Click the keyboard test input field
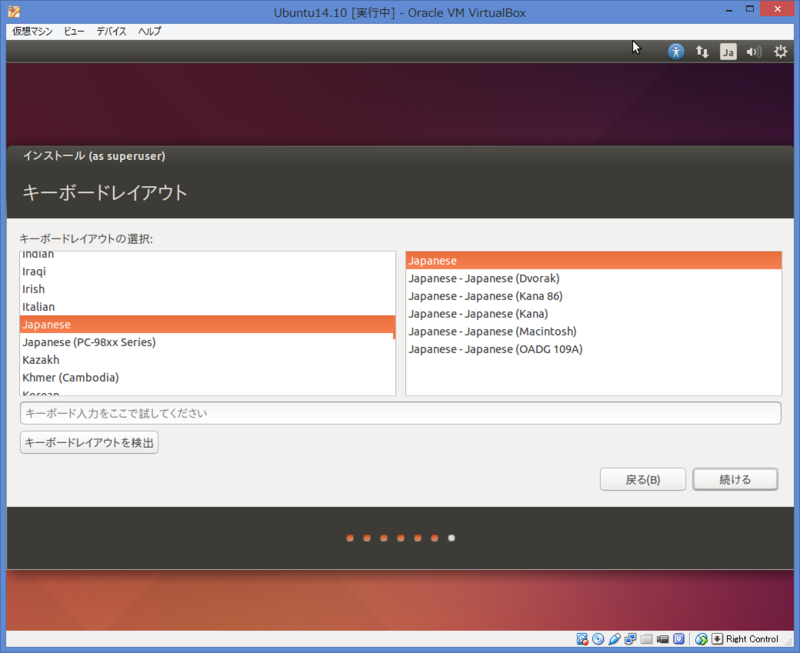This screenshot has width=800, height=653. coord(400,414)
